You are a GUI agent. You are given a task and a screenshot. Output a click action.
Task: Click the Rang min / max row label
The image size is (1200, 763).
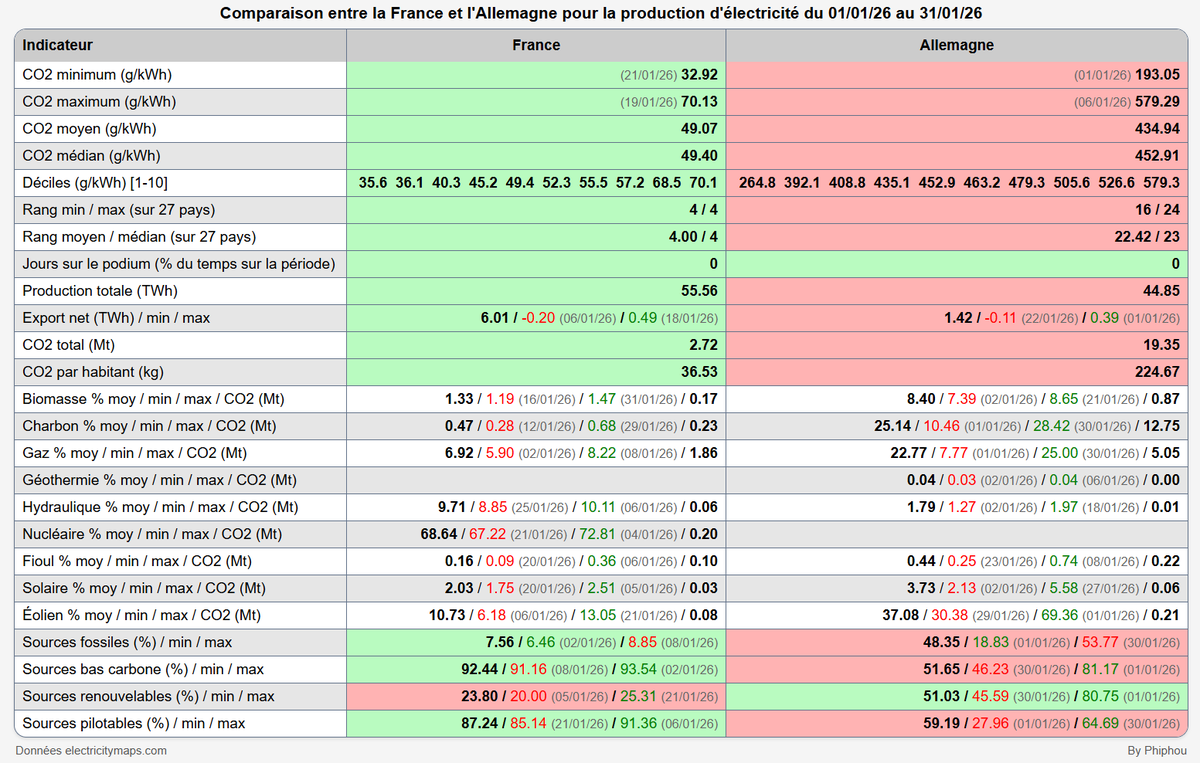tap(119, 209)
